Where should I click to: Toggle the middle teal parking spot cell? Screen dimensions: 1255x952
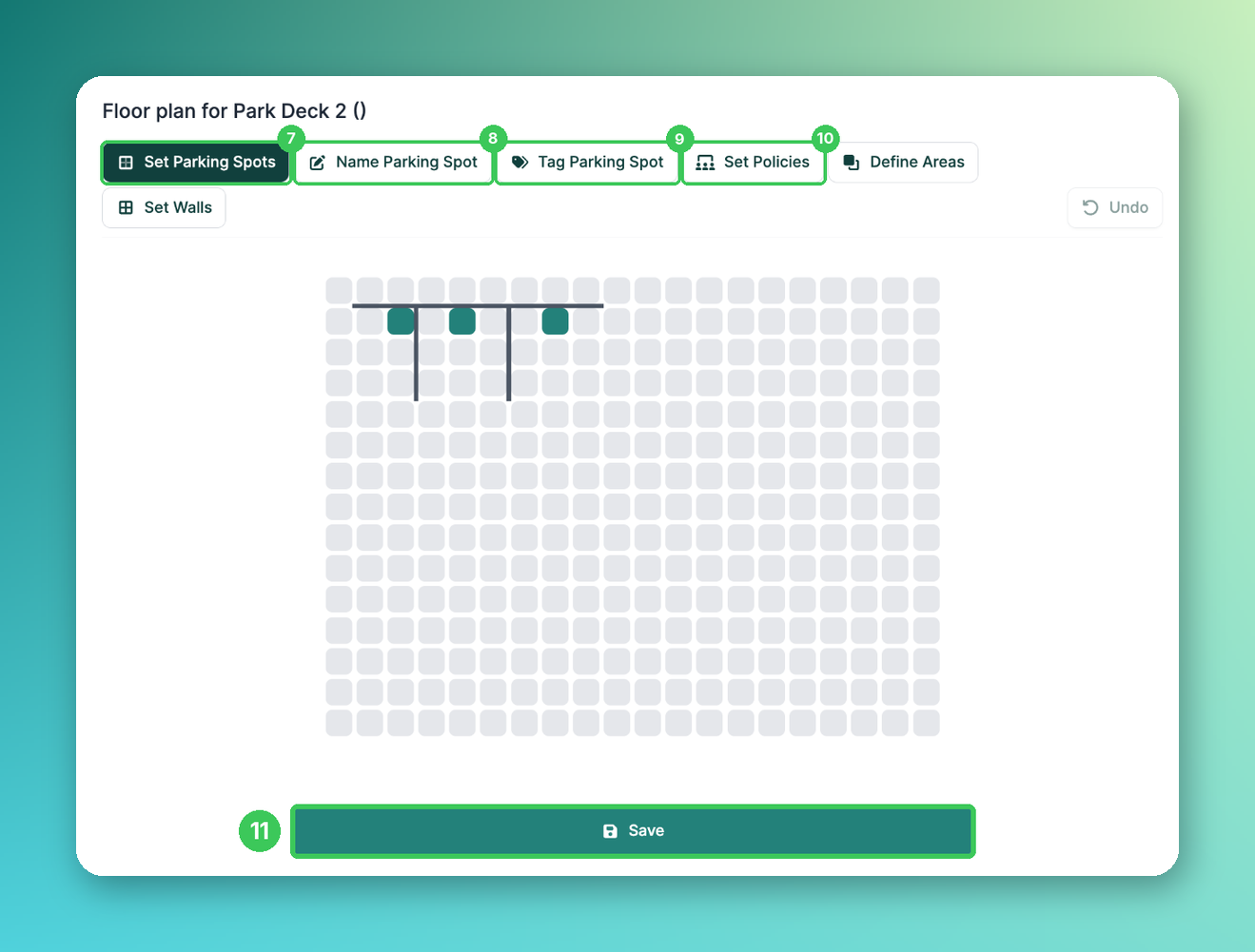coord(462,321)
